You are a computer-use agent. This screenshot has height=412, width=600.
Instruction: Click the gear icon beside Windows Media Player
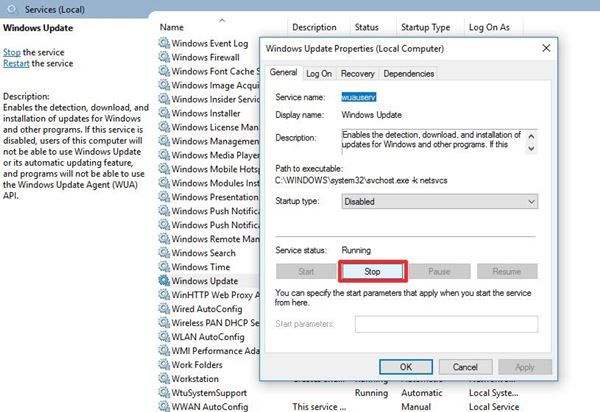tap(164, 155)
